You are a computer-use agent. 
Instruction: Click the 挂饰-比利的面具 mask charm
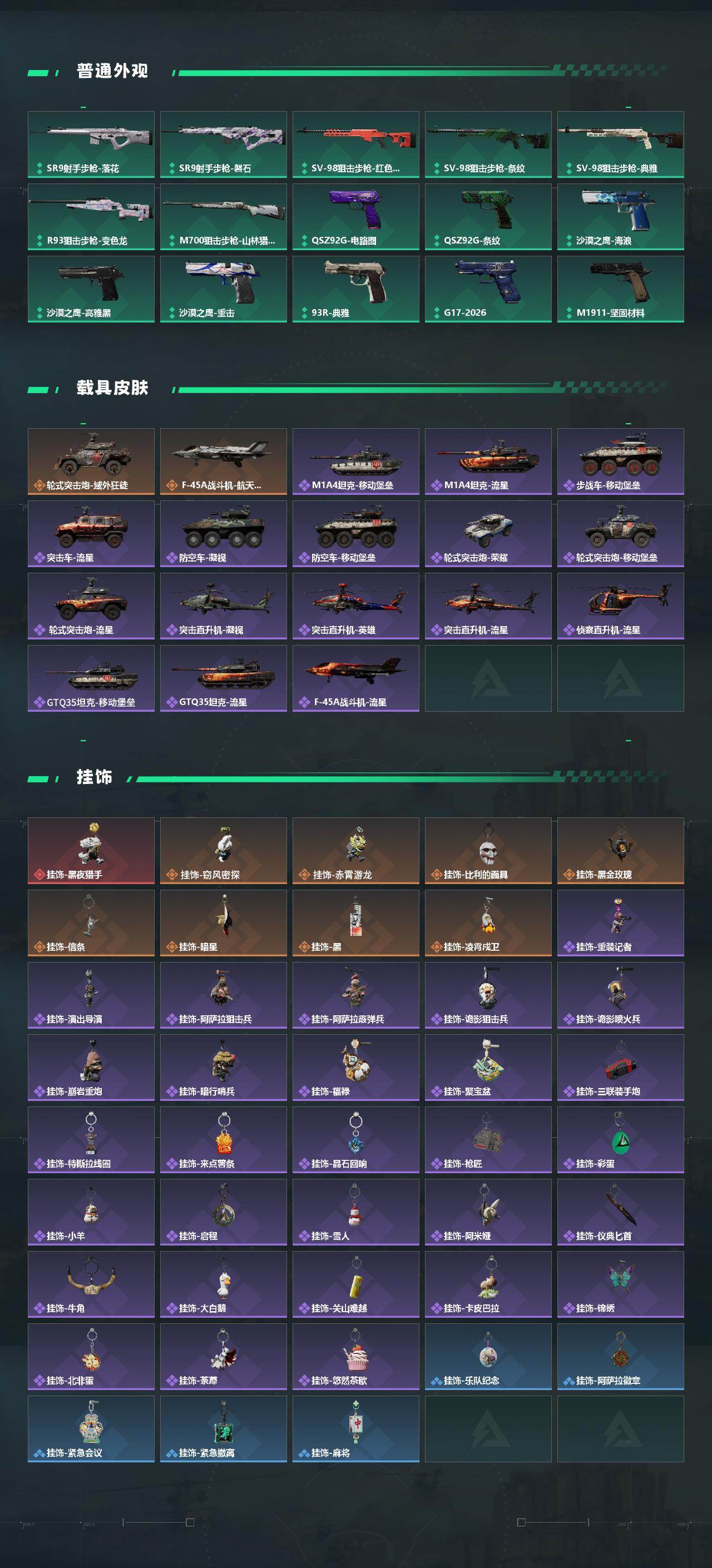tap(488, 851)
